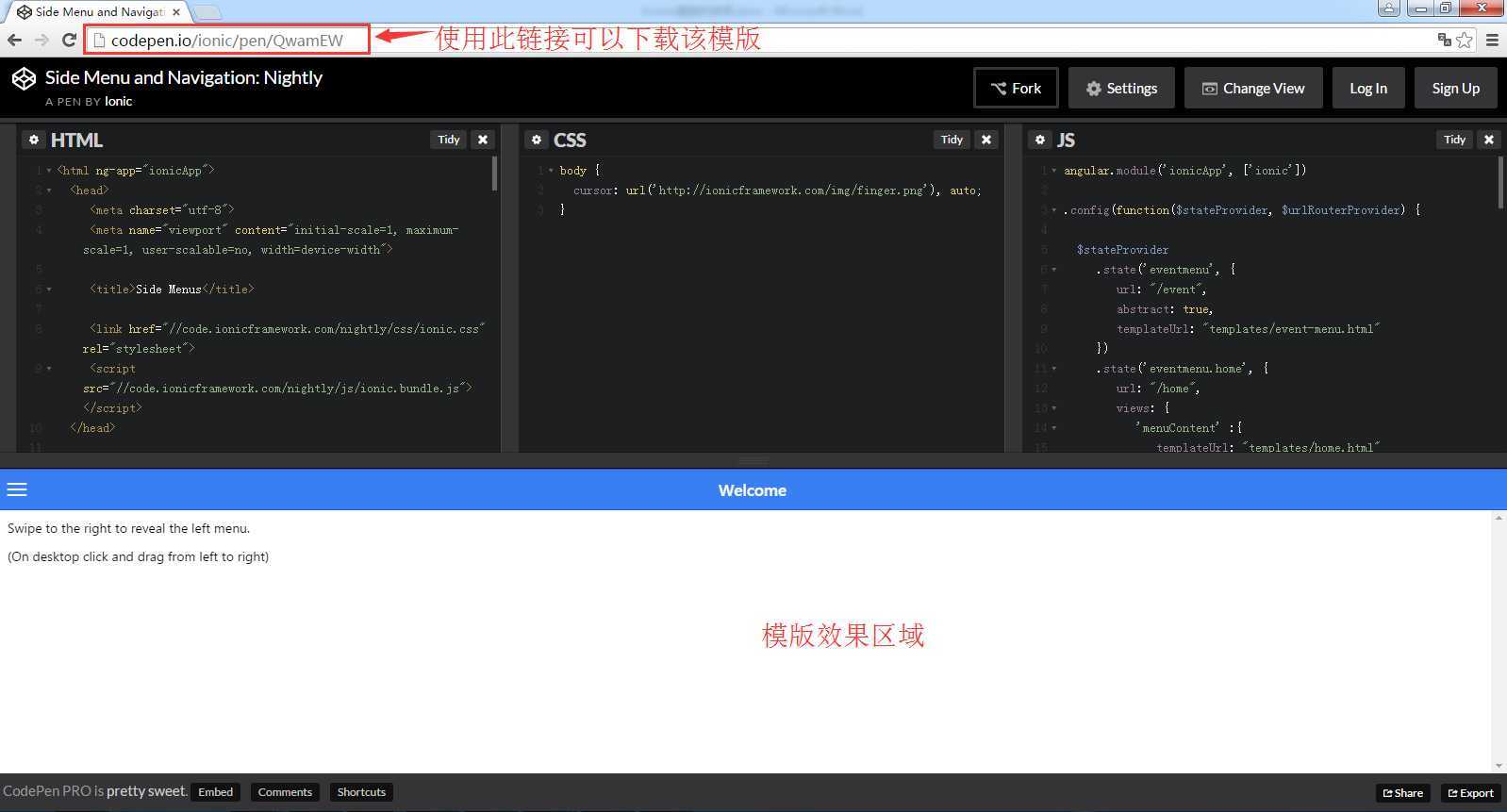Click the Welcome header title
This screenshot has height=812, width=1507.
point(753,490)
